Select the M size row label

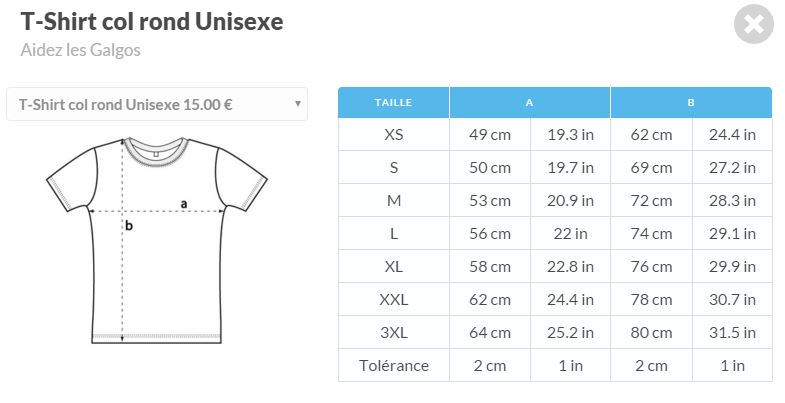[x=394, y=201]
